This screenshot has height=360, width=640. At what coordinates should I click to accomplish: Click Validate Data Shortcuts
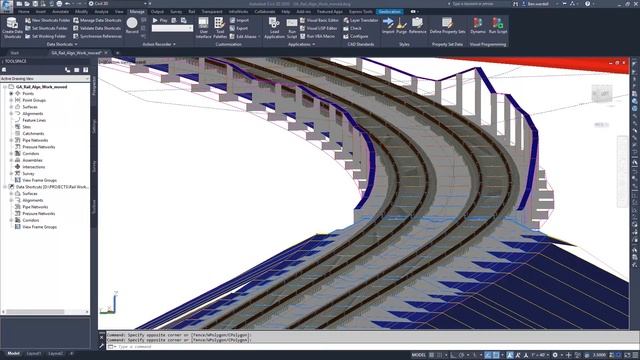tap(97, 28)
